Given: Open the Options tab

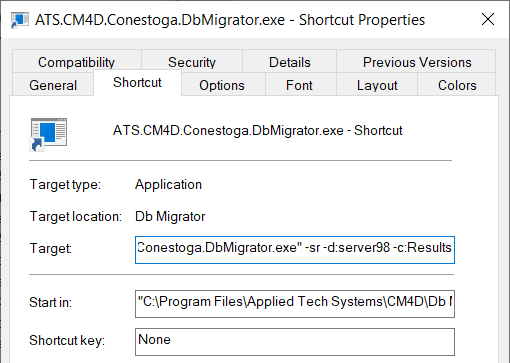Looking at the screenshot, I should pyautogui.click(x=222, y=85).
